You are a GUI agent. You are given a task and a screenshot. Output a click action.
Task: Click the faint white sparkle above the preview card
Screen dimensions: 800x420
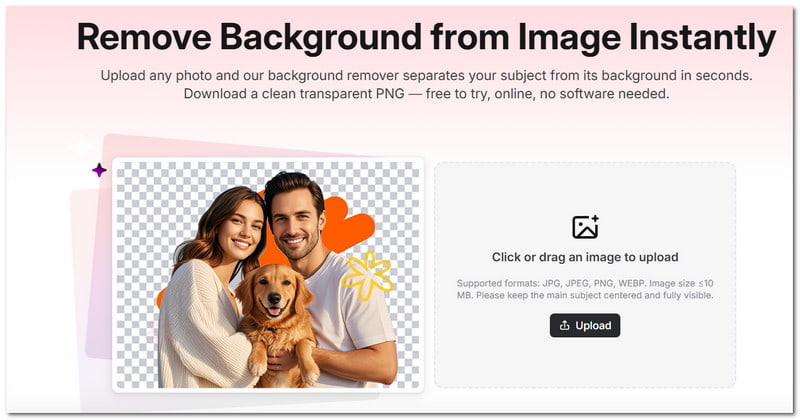click(82, 147)
